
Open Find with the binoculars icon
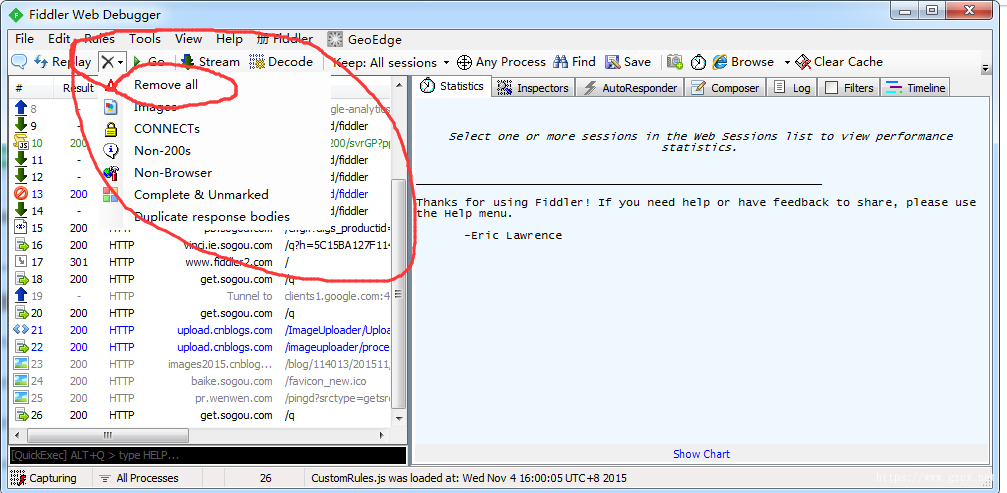pos(575,62)
